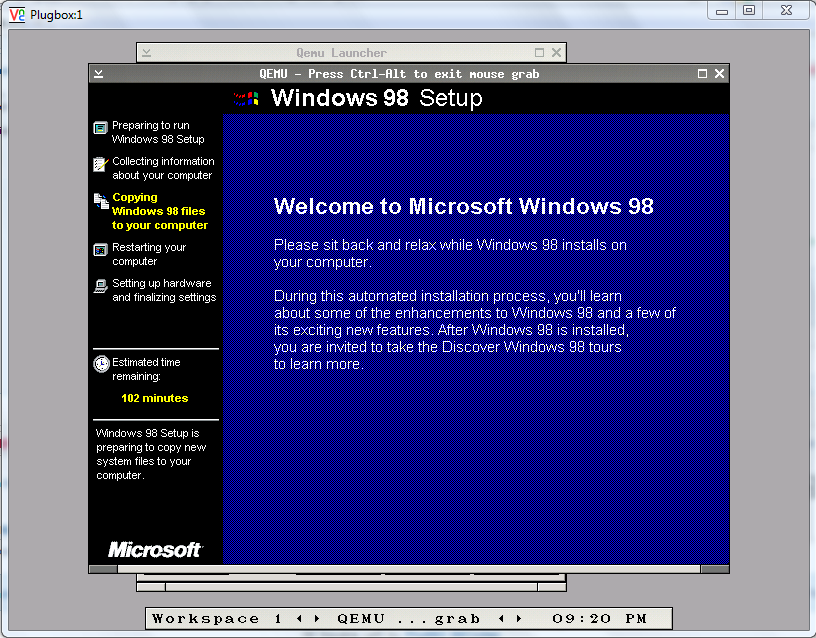The image size is (816, 638).
Task: Click the Copying Windows 98 files step text
Action: pos(160,211)
